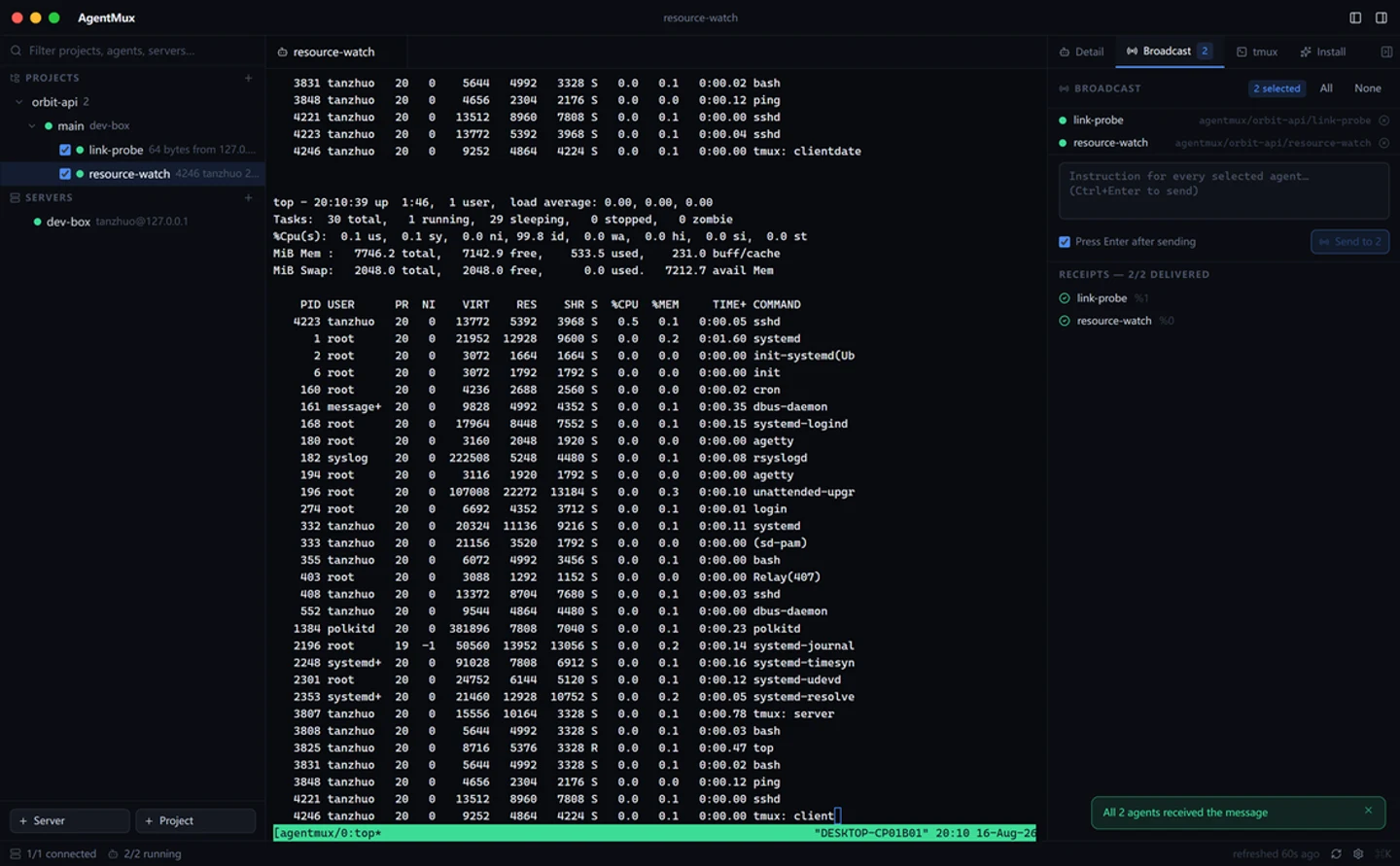The width and height of the screenshot is (1400, 866).
Task: Click the Broadcast tab count badge 2
Action: (x=1205, y=51)
